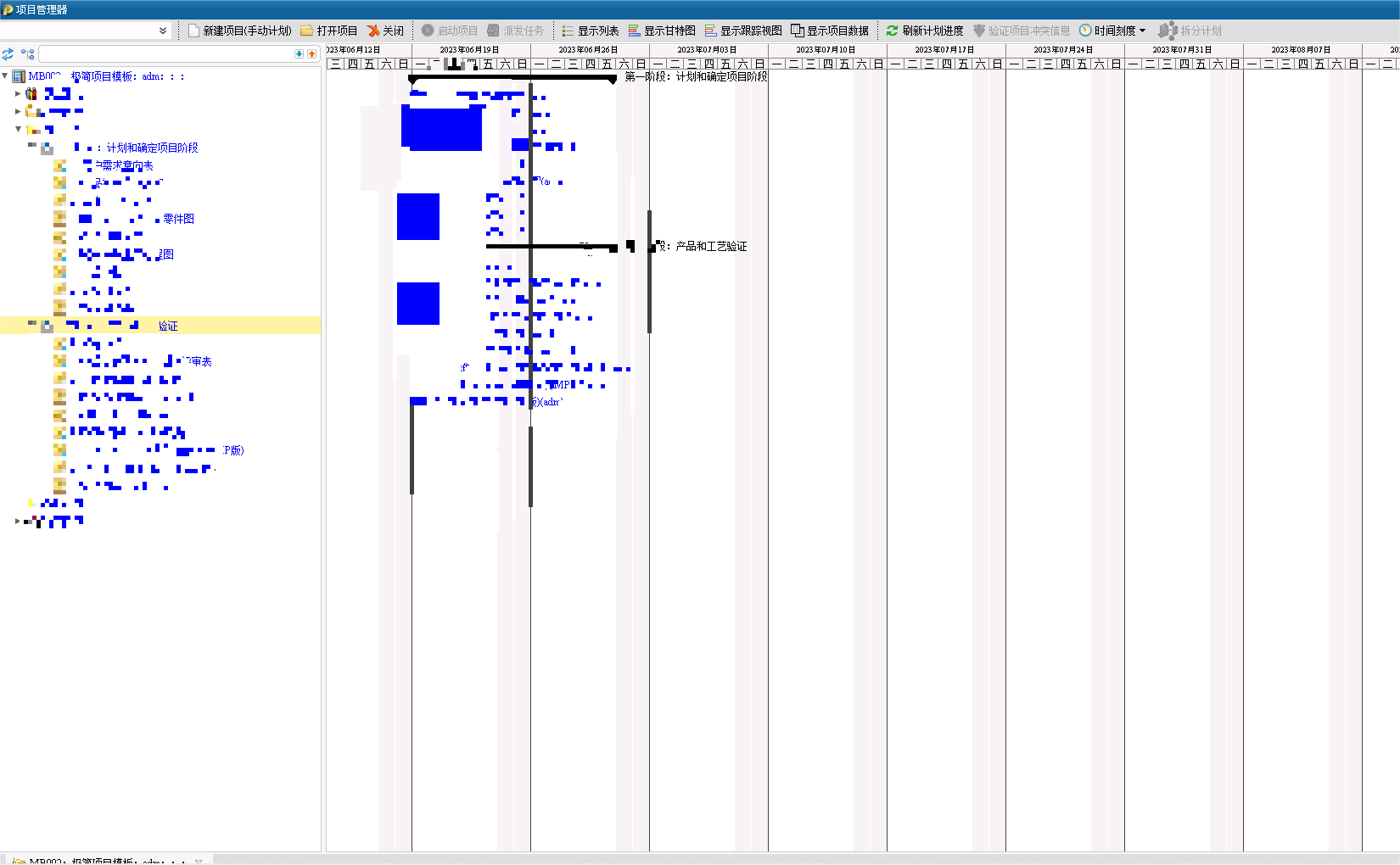Screen dimensions: 1400x865
Task: Jump to previous match with orange up arrow
Action: [x=311, y=53]
